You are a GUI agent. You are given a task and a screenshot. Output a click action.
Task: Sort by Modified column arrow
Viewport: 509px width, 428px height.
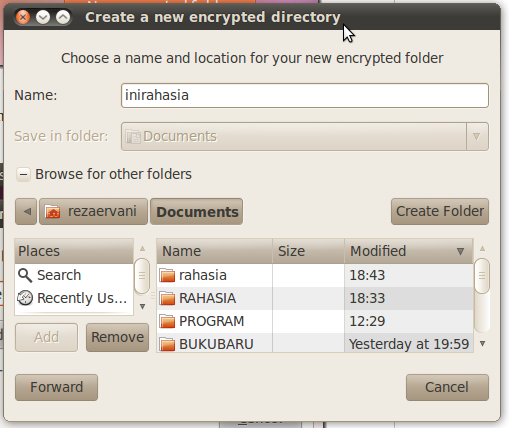pos(460,251)
